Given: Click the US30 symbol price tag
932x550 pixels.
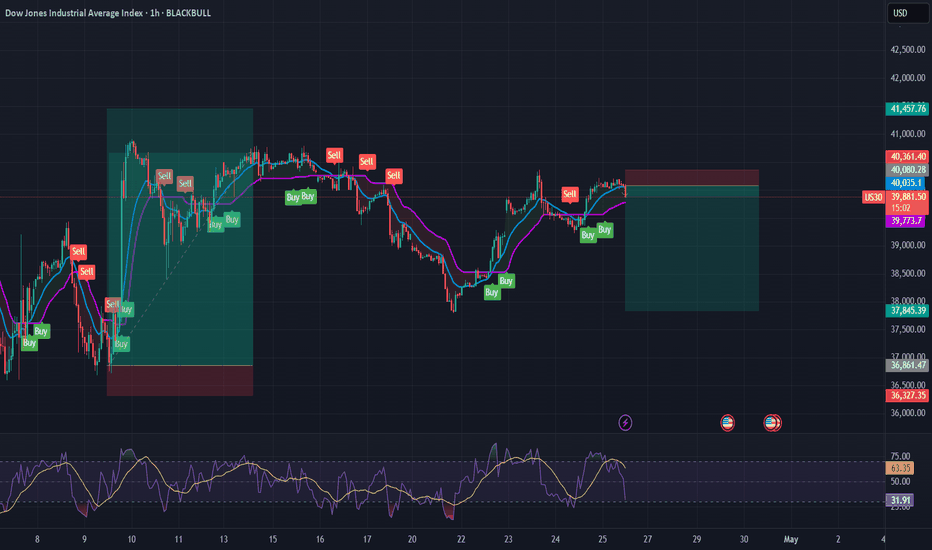Looking at the screenshot, I should [x=873, y=197].
